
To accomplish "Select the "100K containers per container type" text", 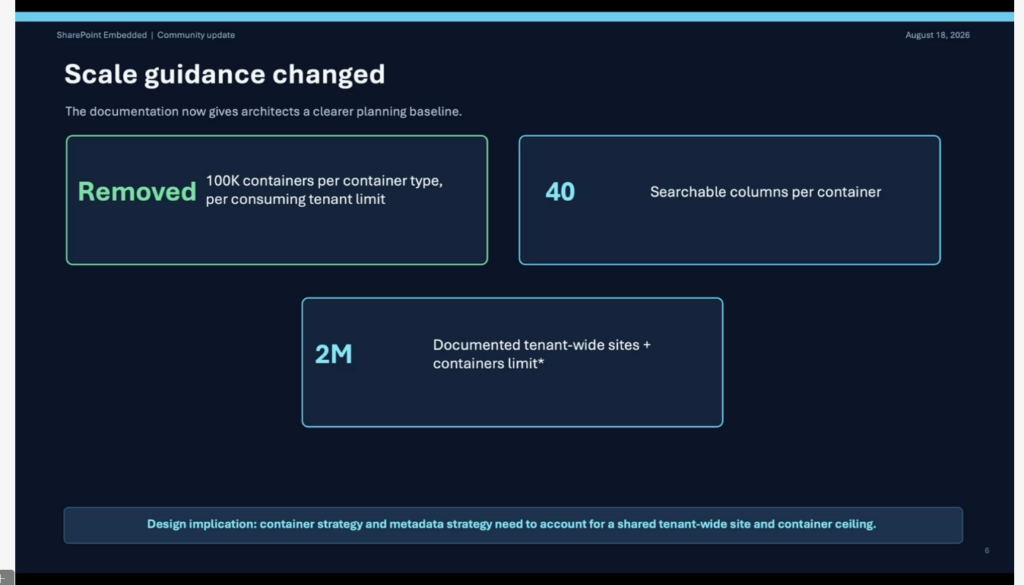I will pyautogui.click(x=324, y=181).
